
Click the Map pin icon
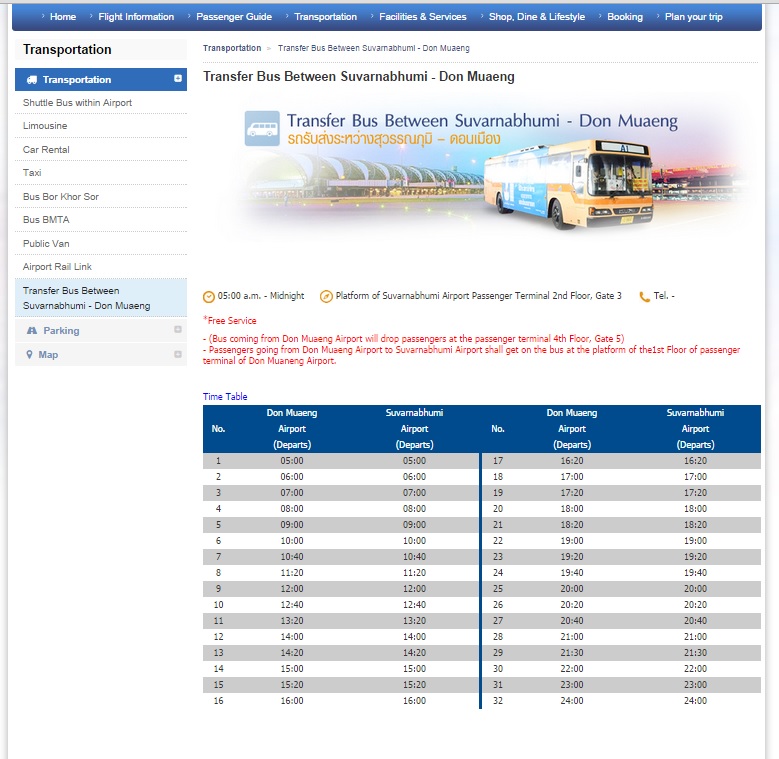pyautogui.click(x=29, y=354)
